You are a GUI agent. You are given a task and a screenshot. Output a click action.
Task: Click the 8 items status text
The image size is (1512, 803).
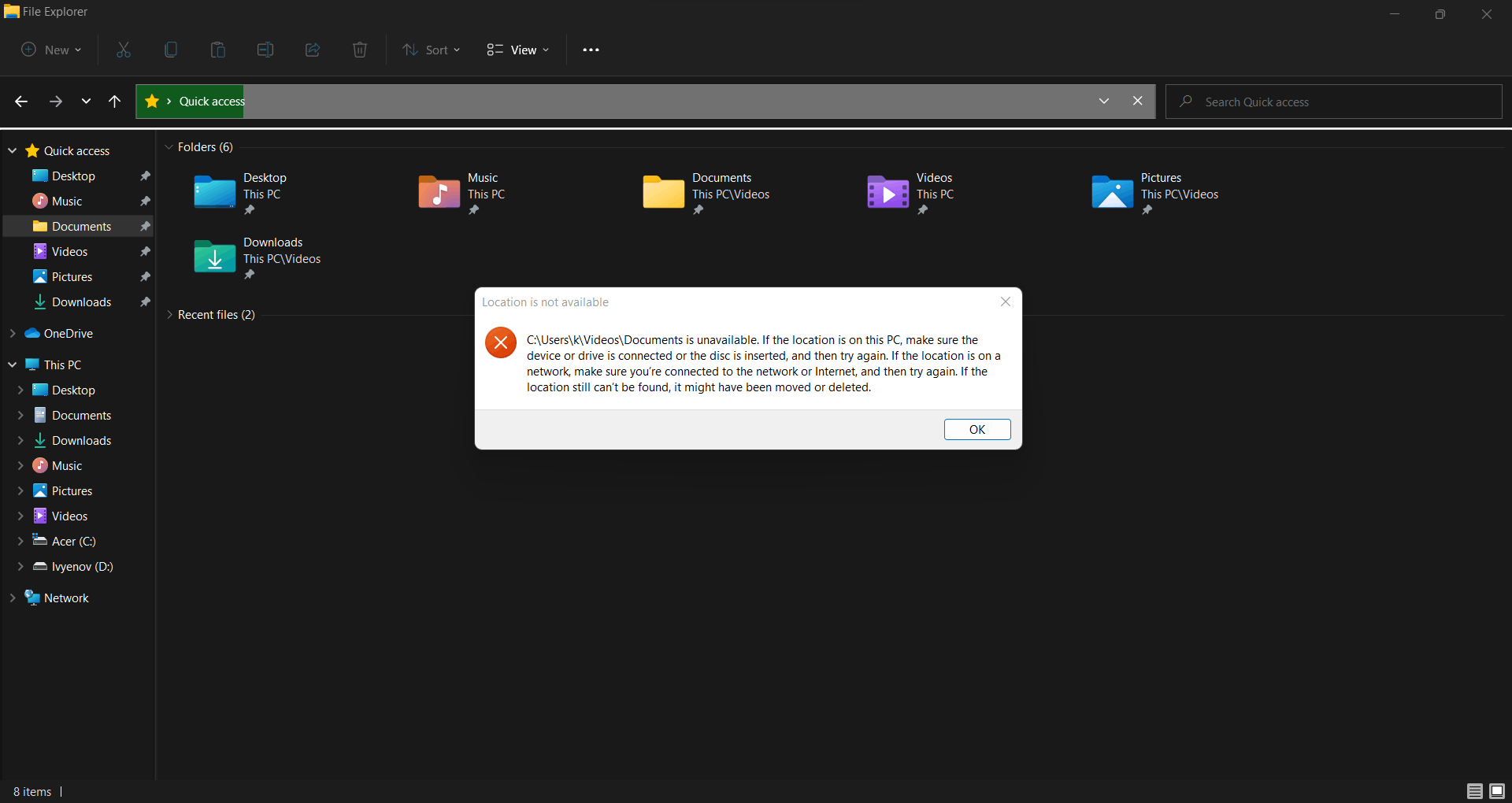pyautogui.click(x=32, y=792)
